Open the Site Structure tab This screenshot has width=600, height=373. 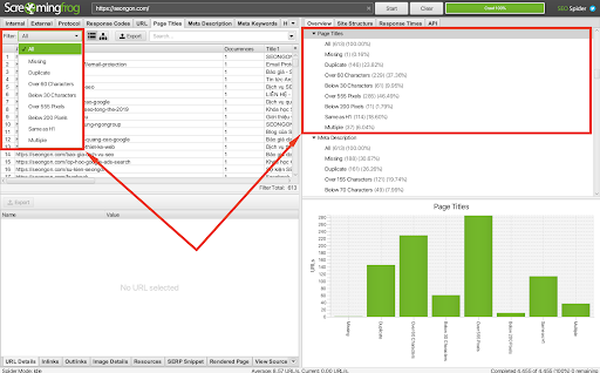[x=355, y=23]
